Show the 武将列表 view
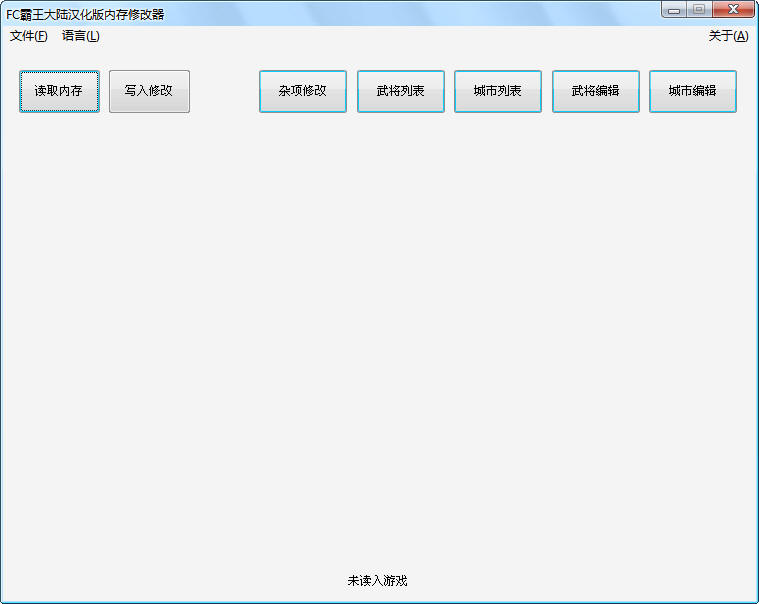The height and width of the screenshot is (604, 759). pos(400,91)
